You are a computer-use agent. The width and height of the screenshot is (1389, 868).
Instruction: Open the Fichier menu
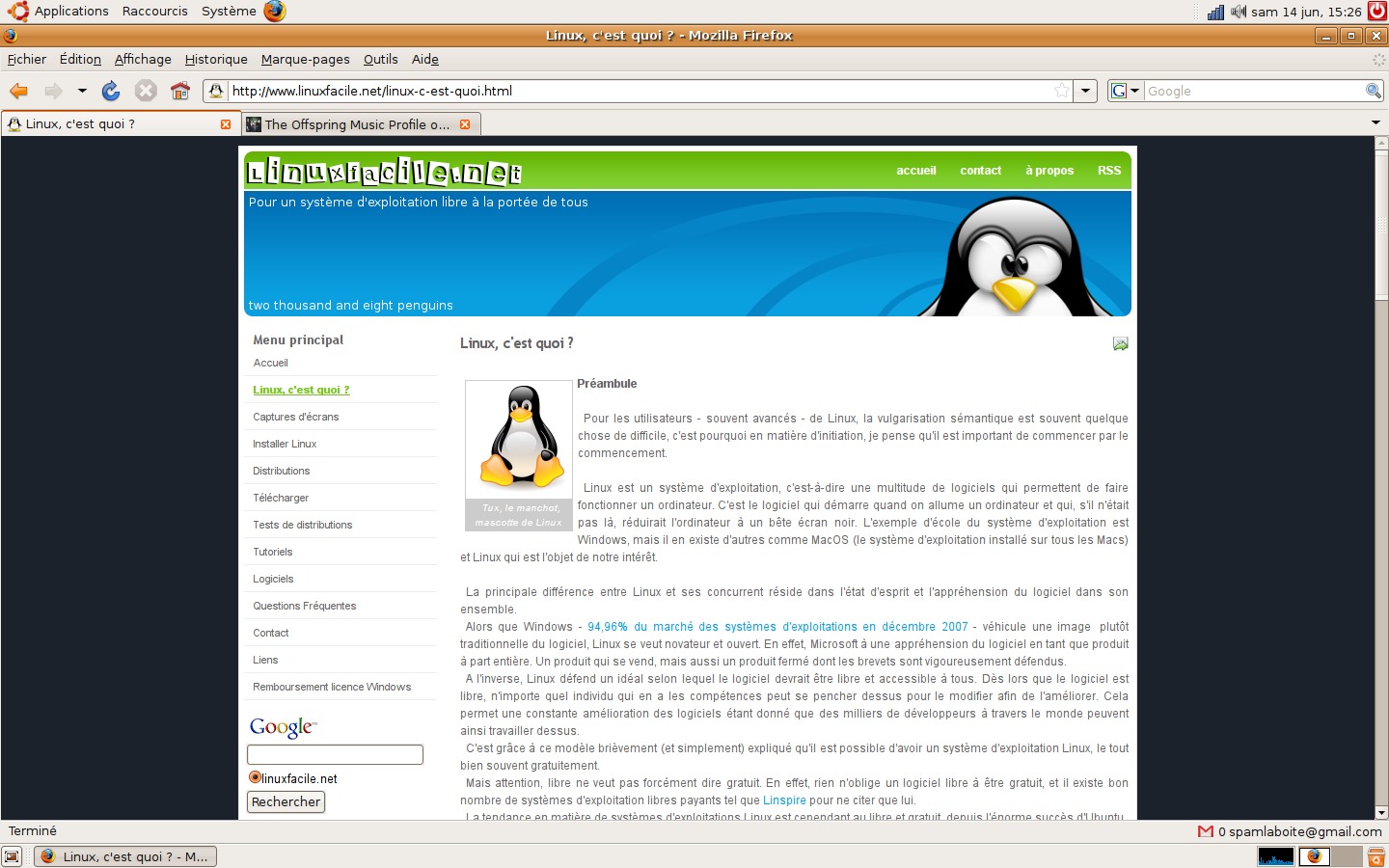pyautogui.click(x=27, y=59)
